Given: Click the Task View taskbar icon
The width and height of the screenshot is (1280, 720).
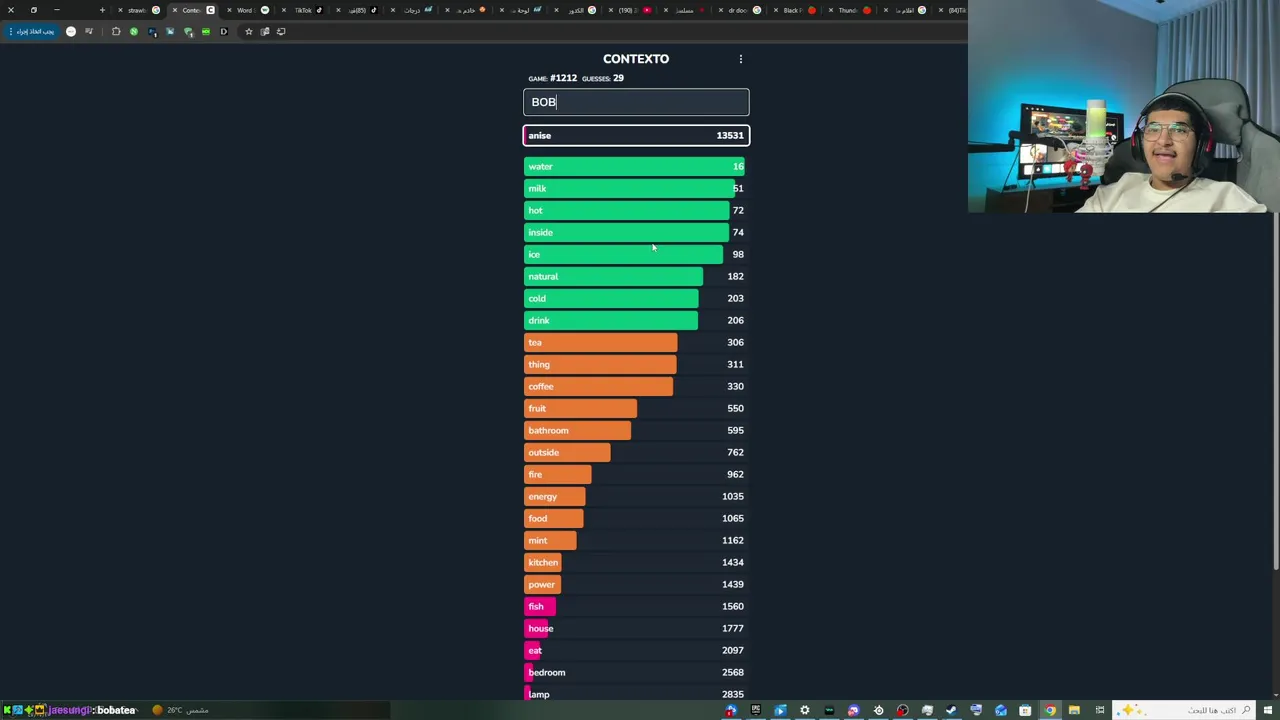Looking at the screenshot, I should coord(1100,710).
